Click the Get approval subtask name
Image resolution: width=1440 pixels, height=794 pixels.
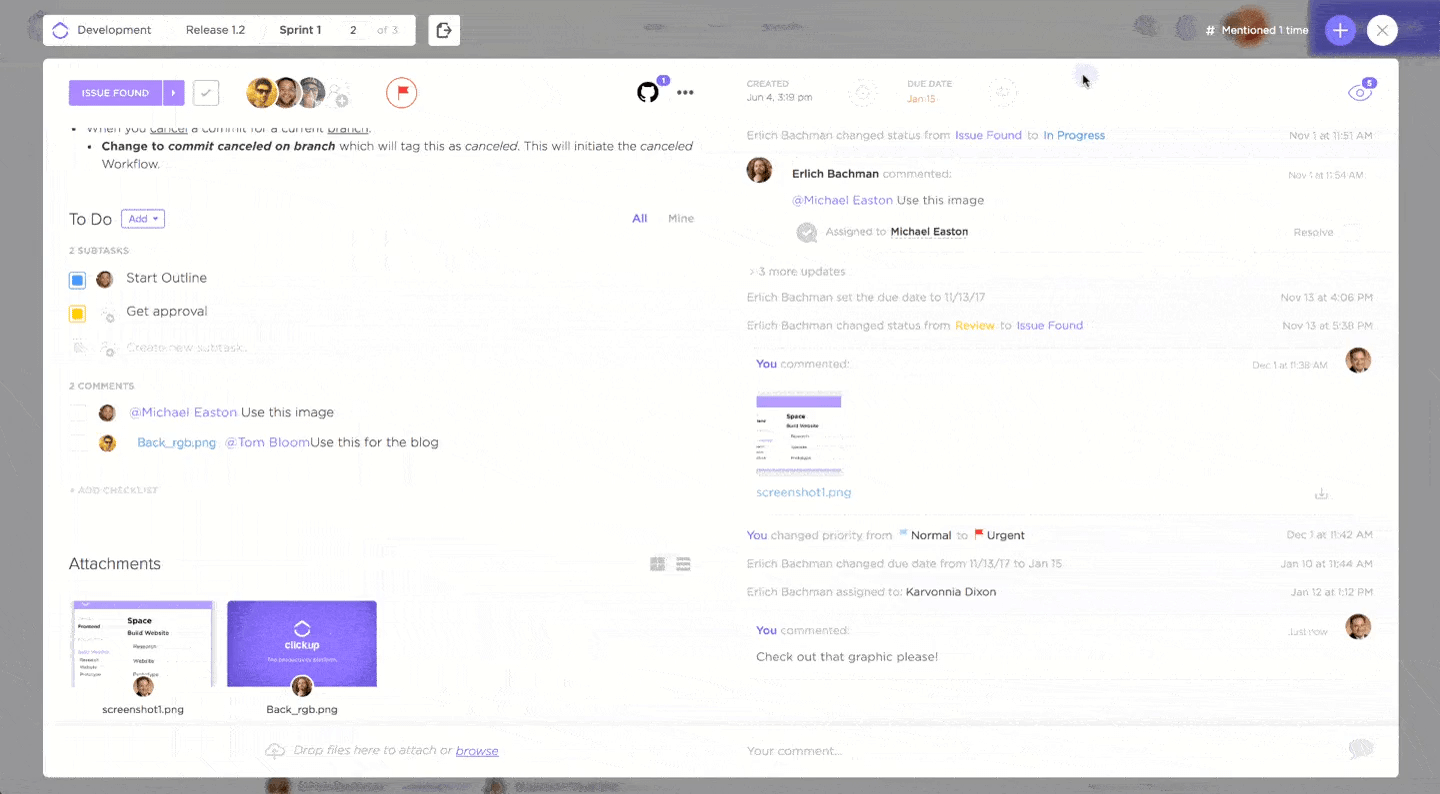click(x=167, y=312)
